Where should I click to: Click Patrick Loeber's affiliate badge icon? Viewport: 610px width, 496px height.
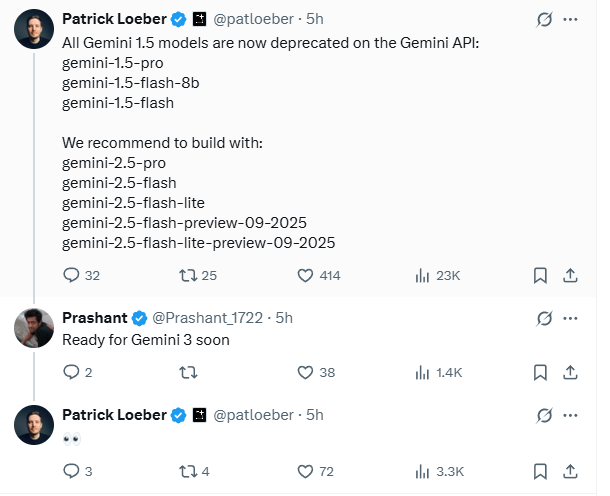pyautogui.click(x=200, y=19)
